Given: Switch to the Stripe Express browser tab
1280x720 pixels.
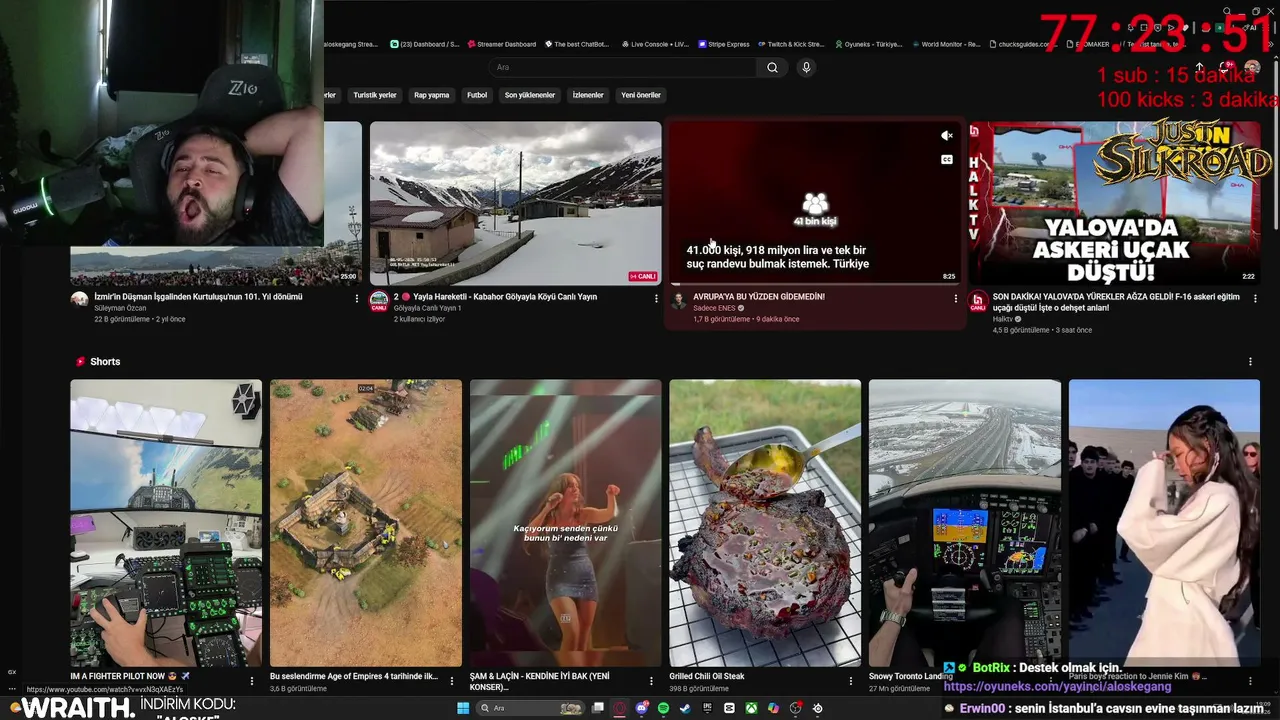Looking at the screenshot, I should (723, 44).
